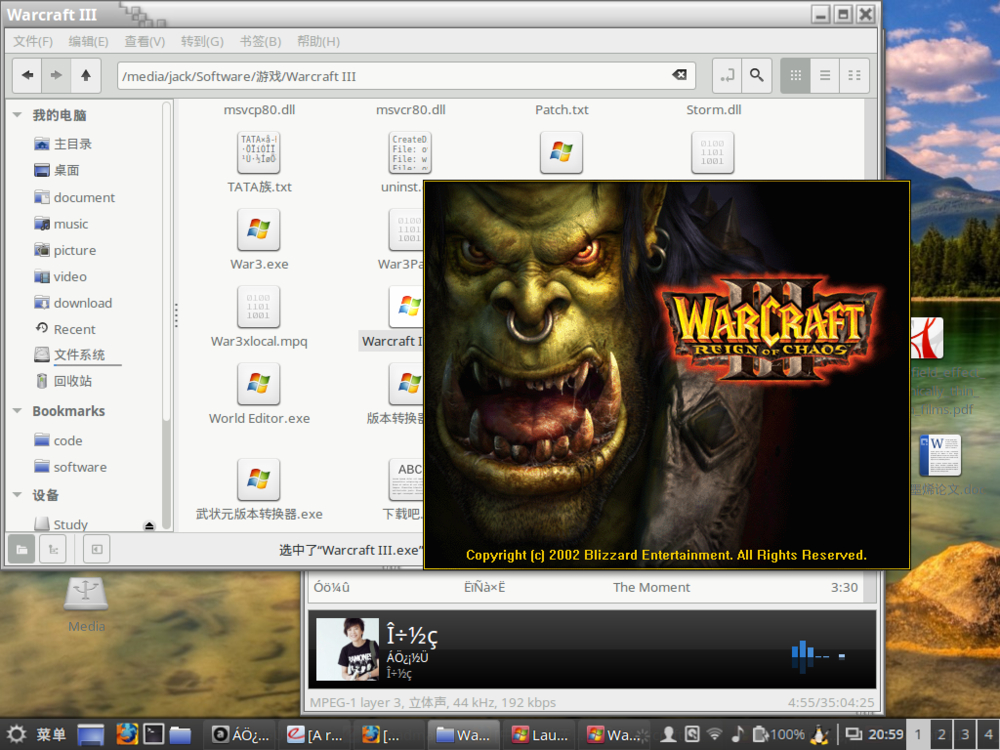
Task: Open network Wi-Fi tray icon
Action: (715, 735)
